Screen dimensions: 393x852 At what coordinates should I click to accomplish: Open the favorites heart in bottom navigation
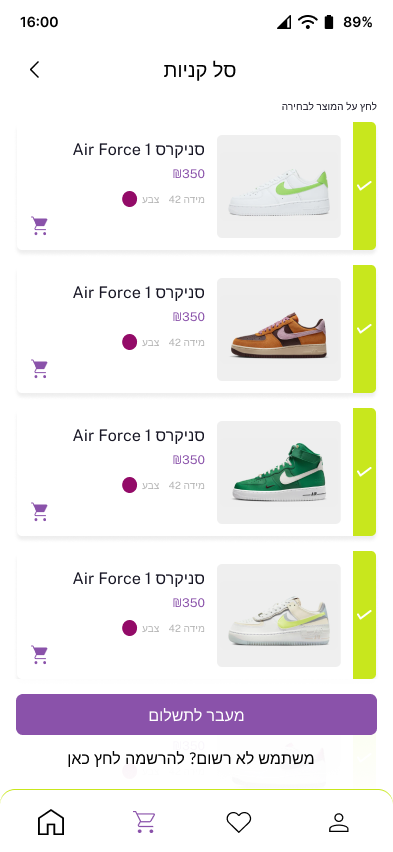[x=239, y=822]
